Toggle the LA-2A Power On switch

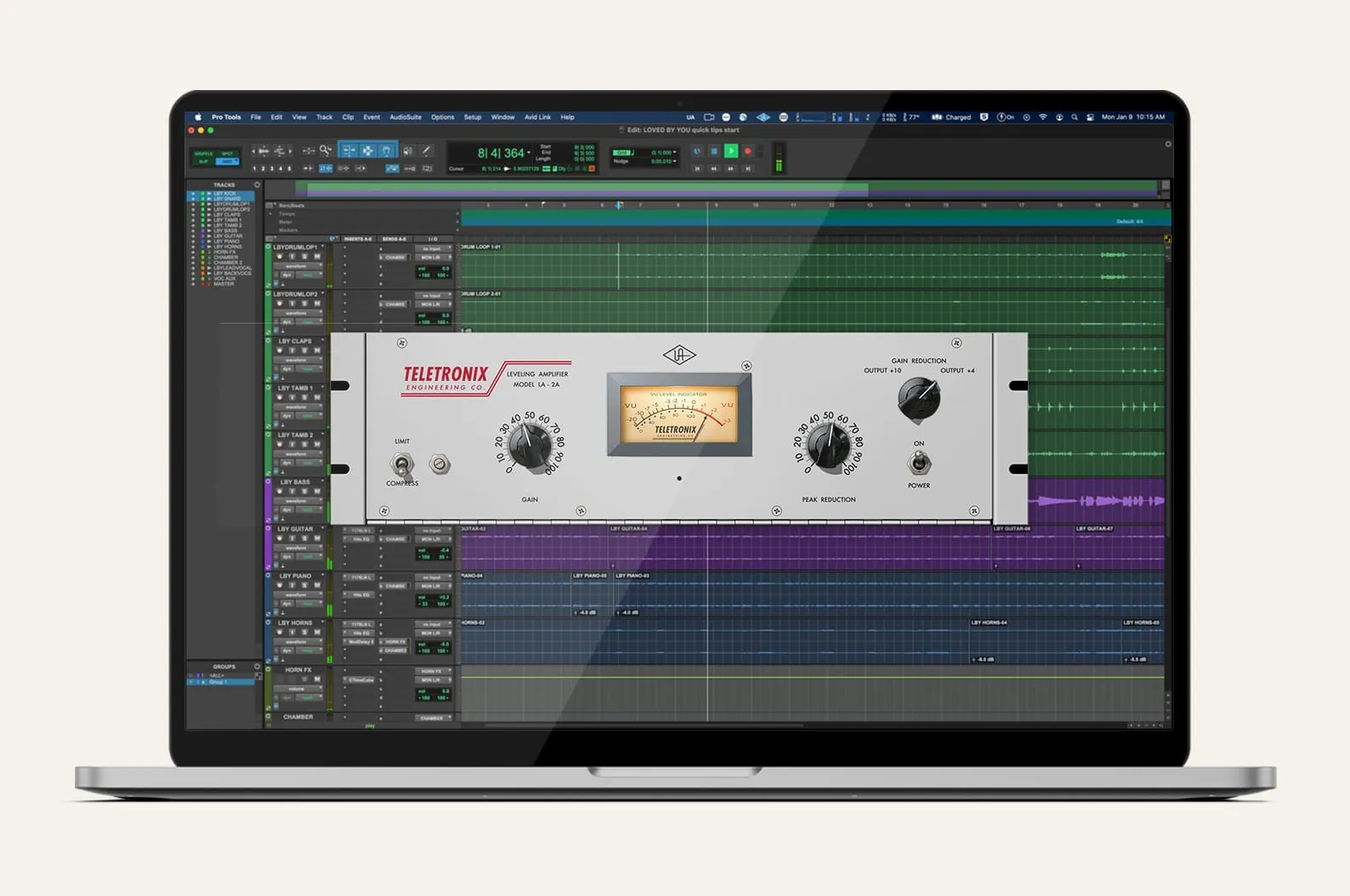[x=919, y=463]
